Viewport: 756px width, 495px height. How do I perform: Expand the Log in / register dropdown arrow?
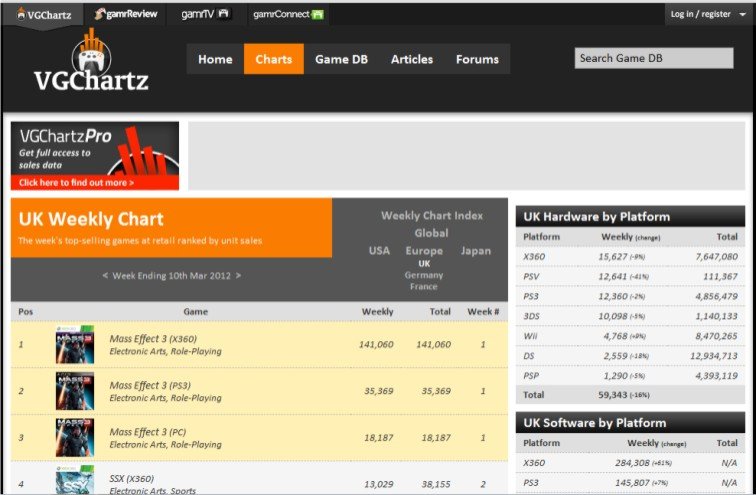[x=742, y=14]
